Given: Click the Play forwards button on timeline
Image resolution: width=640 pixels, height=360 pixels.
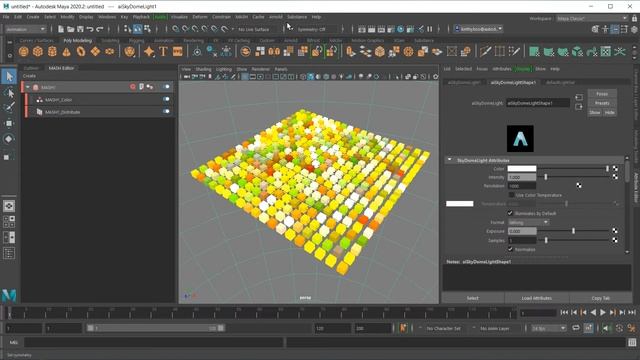Looking at the screenshot, I should (x=603, y=312).
